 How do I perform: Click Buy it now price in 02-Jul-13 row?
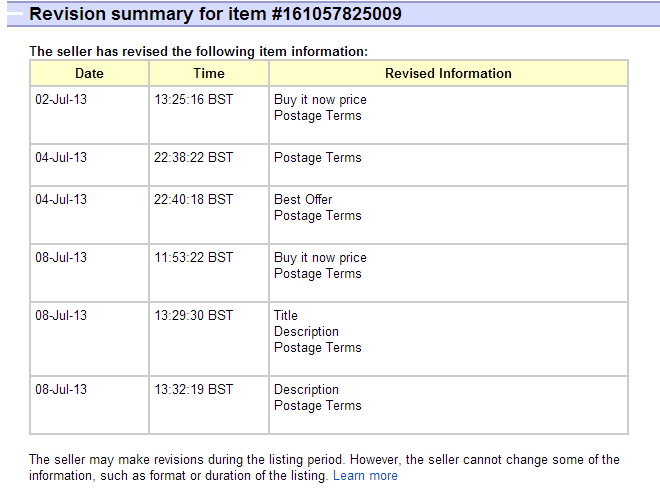tap(320, 100)
